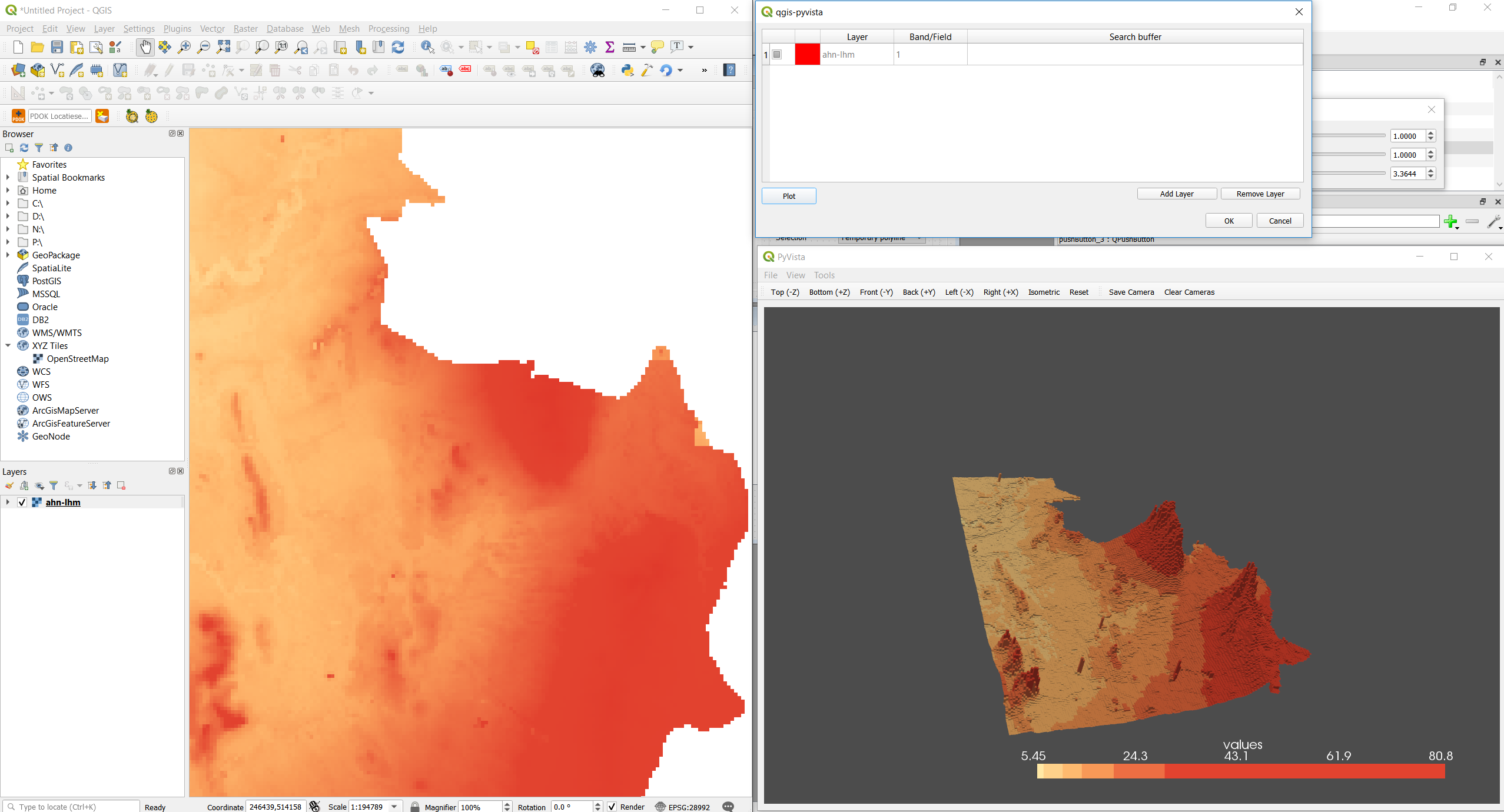Activate the Identify Features tool
The image size is (1504, 812).
pyautogui.click(x=427, y=47)
